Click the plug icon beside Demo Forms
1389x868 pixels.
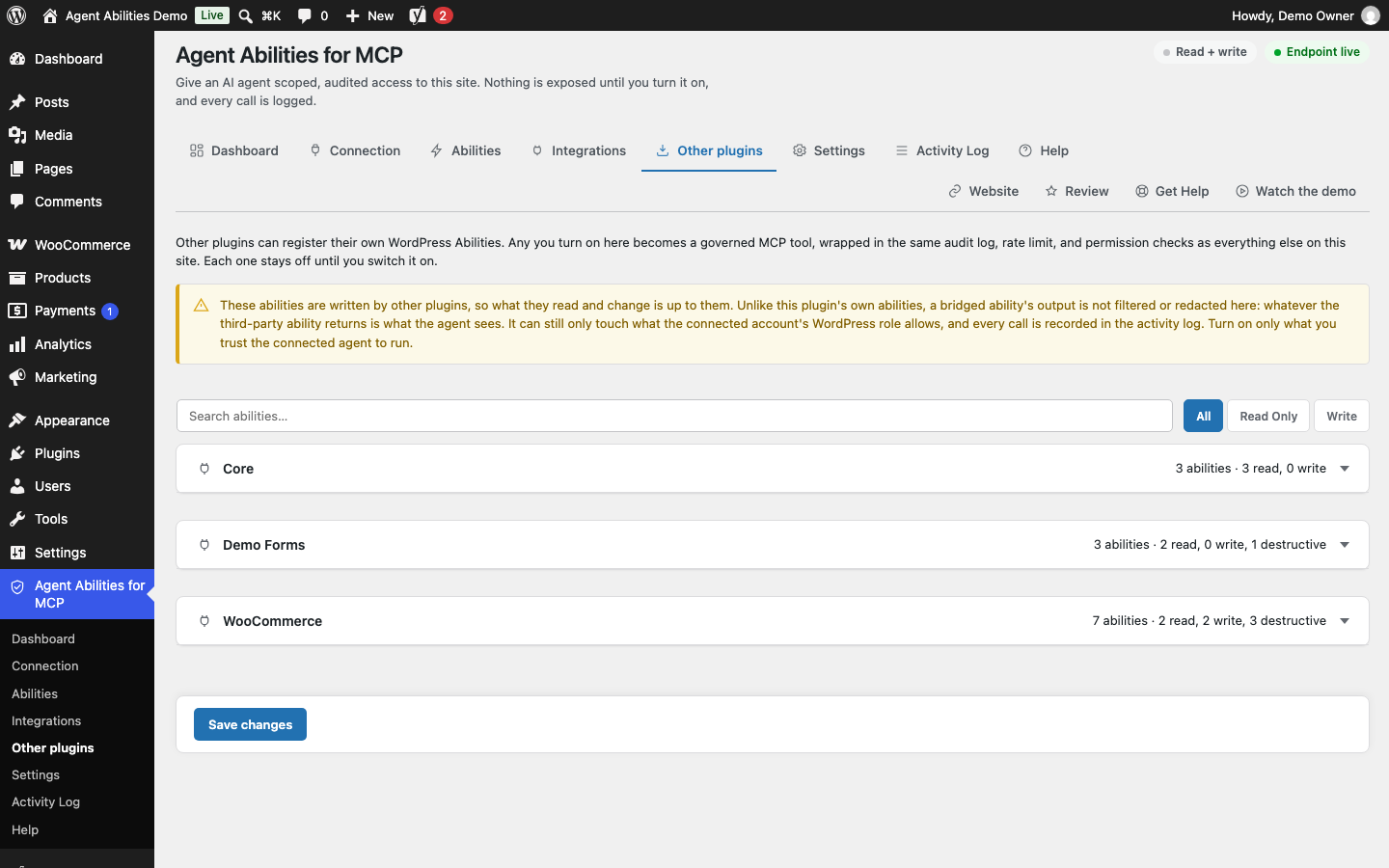coord(204,545)
